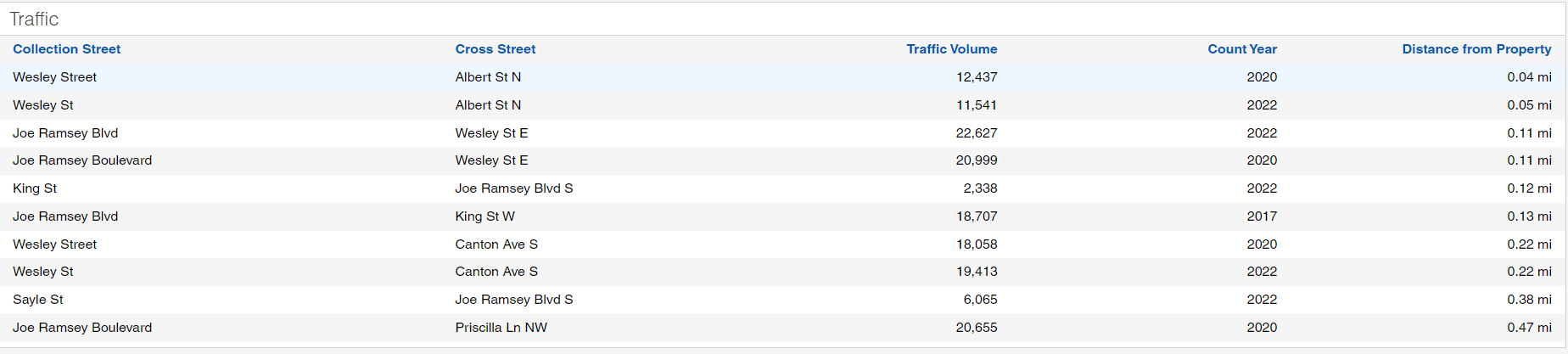The image size is (1568, 354).
Task: Click the 11,541 traffic volume value
Action: [x=976, y=105]
